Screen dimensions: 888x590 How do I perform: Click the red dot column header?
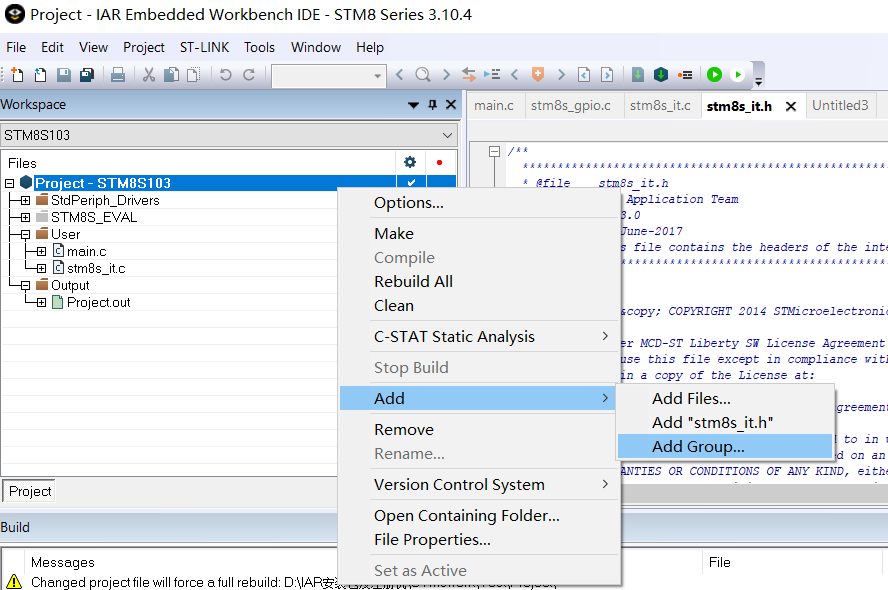439,163
